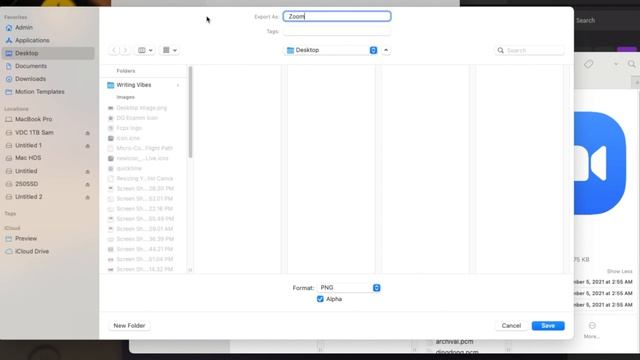Select the Fcpx logo file

pyautogui.click(x=129, y=128)
